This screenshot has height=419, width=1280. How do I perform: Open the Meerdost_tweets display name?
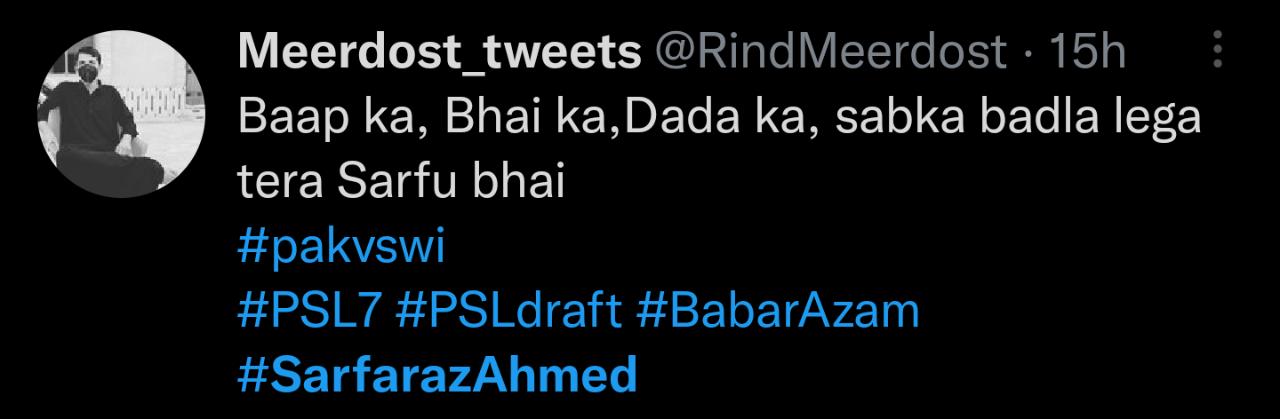point(439,53)
